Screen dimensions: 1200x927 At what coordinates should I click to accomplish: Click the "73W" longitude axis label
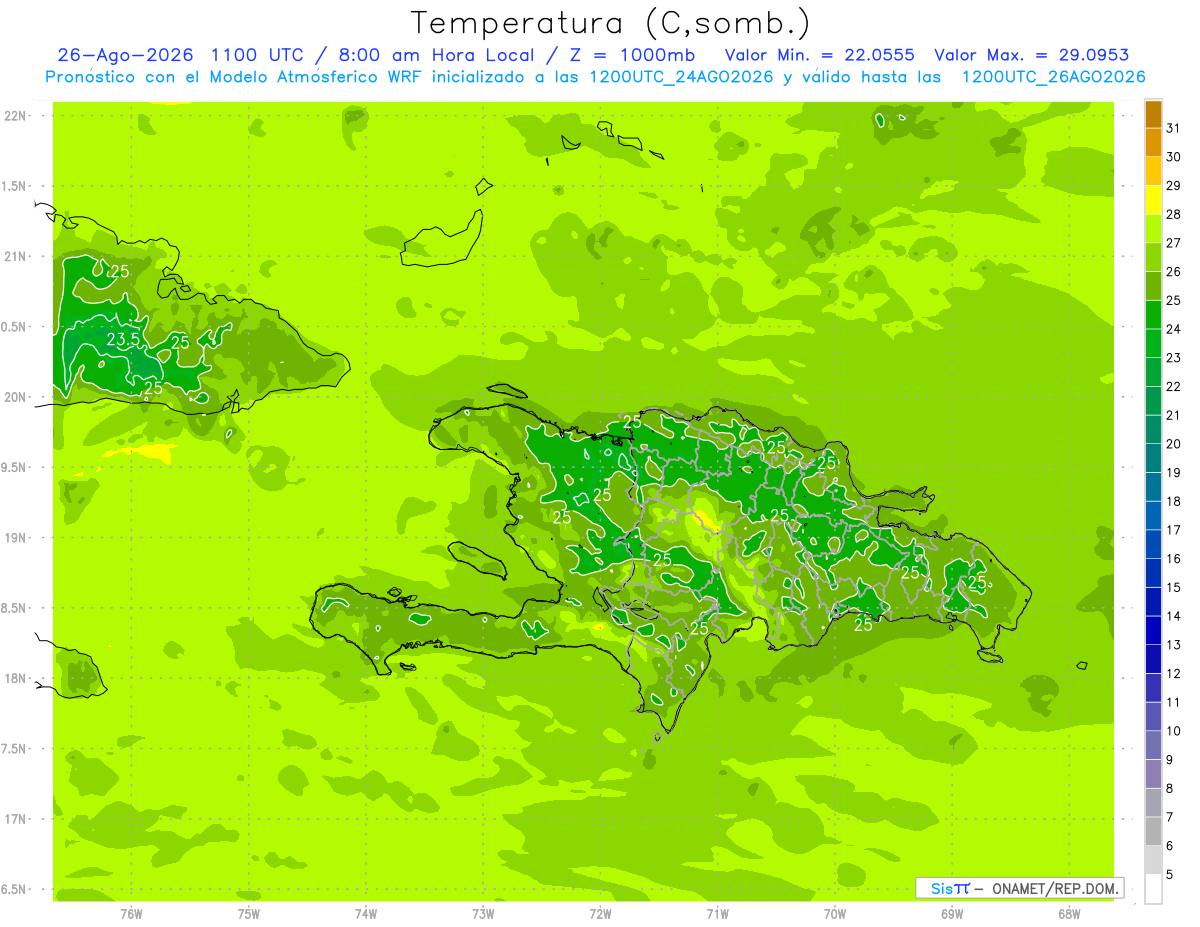tap(483, 914)
